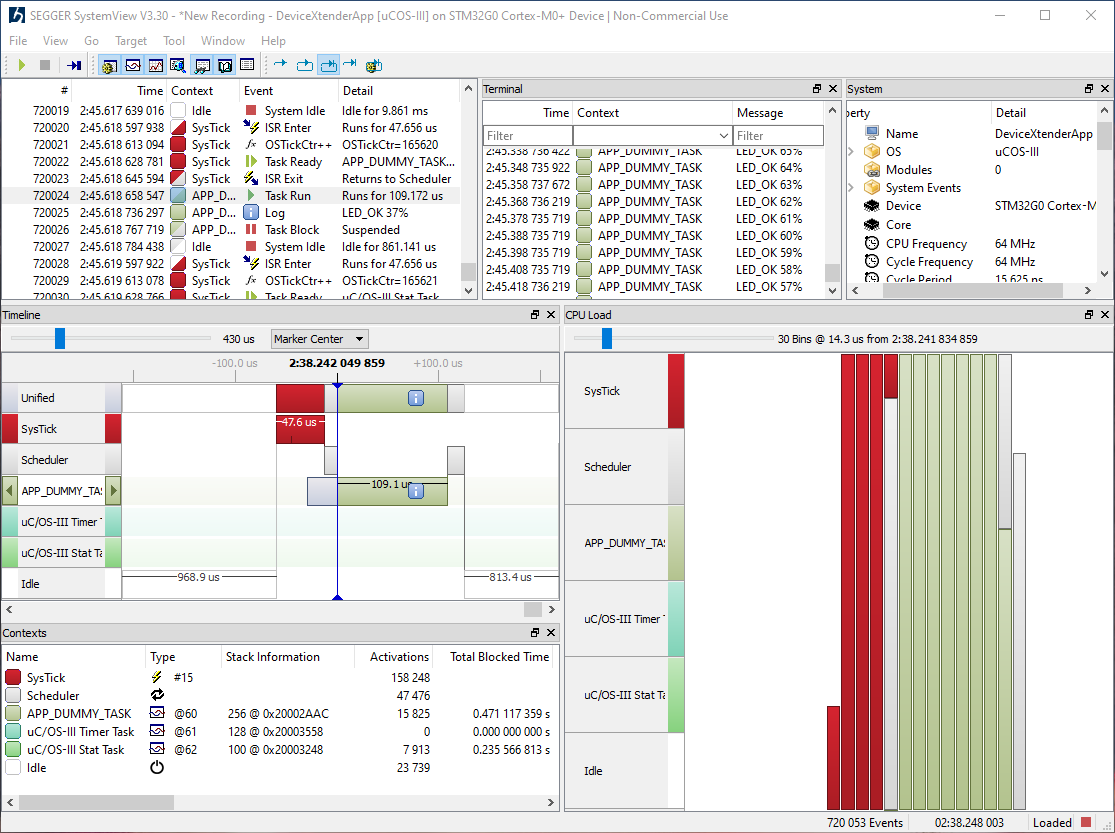
Task: Expand the System Events node
Action: (x=851, y=188)
